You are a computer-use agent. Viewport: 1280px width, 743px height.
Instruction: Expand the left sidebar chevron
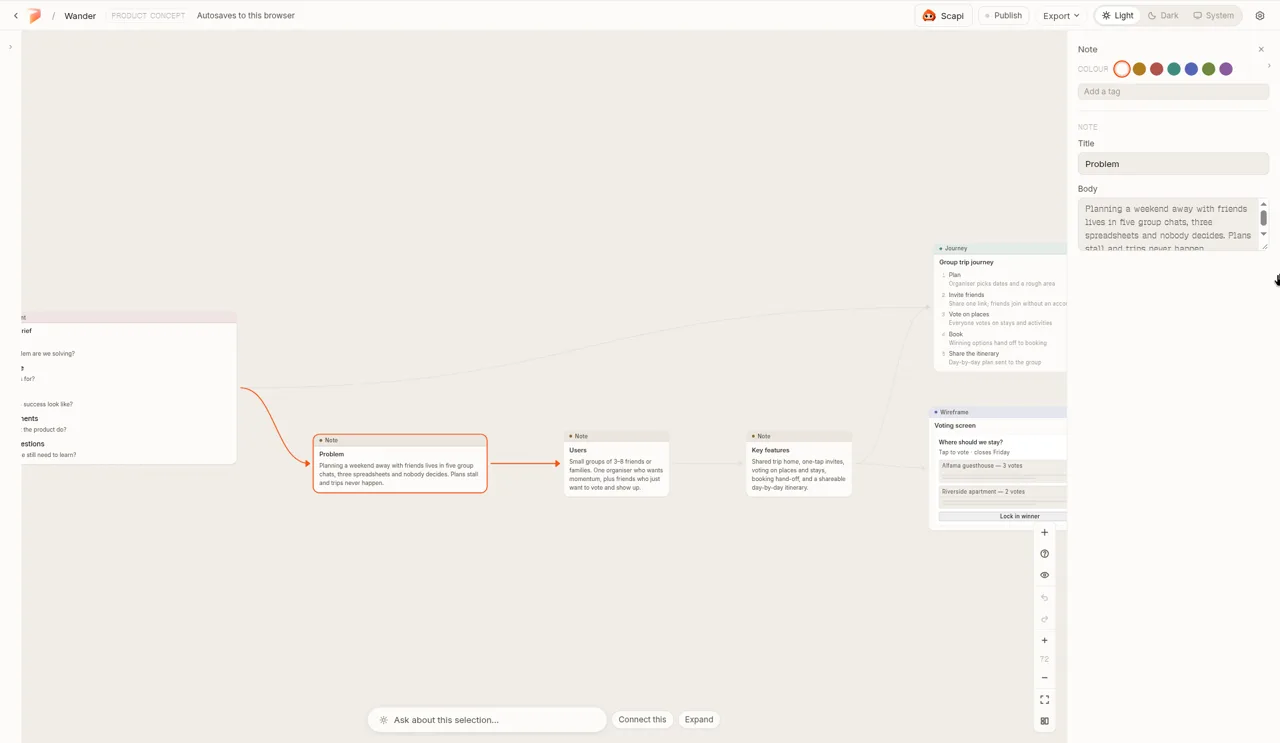click(x=10, y=47)
